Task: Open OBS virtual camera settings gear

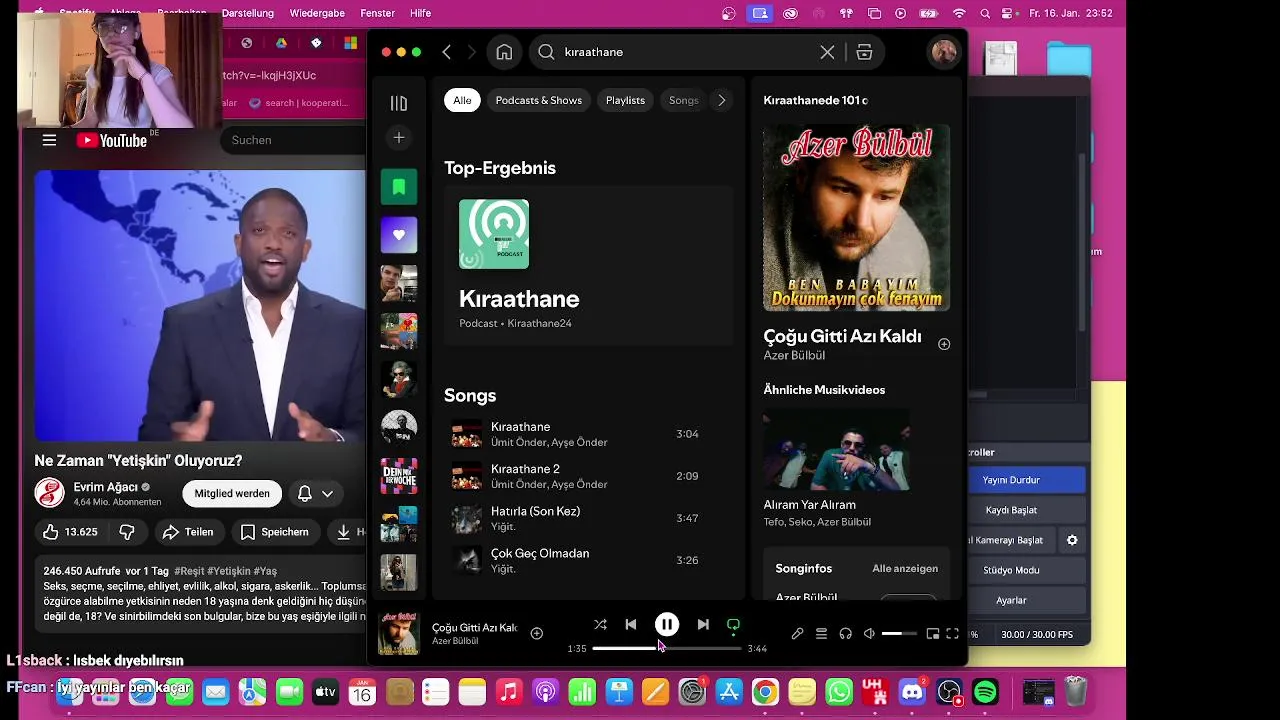Action: [1072, 540]
